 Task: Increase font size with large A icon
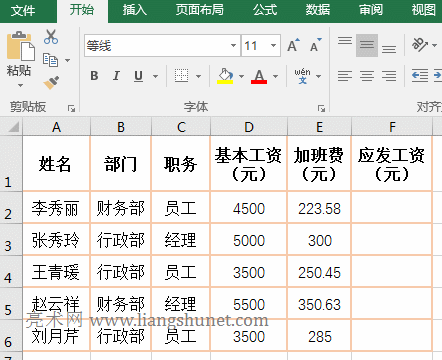tap(293, 45)
